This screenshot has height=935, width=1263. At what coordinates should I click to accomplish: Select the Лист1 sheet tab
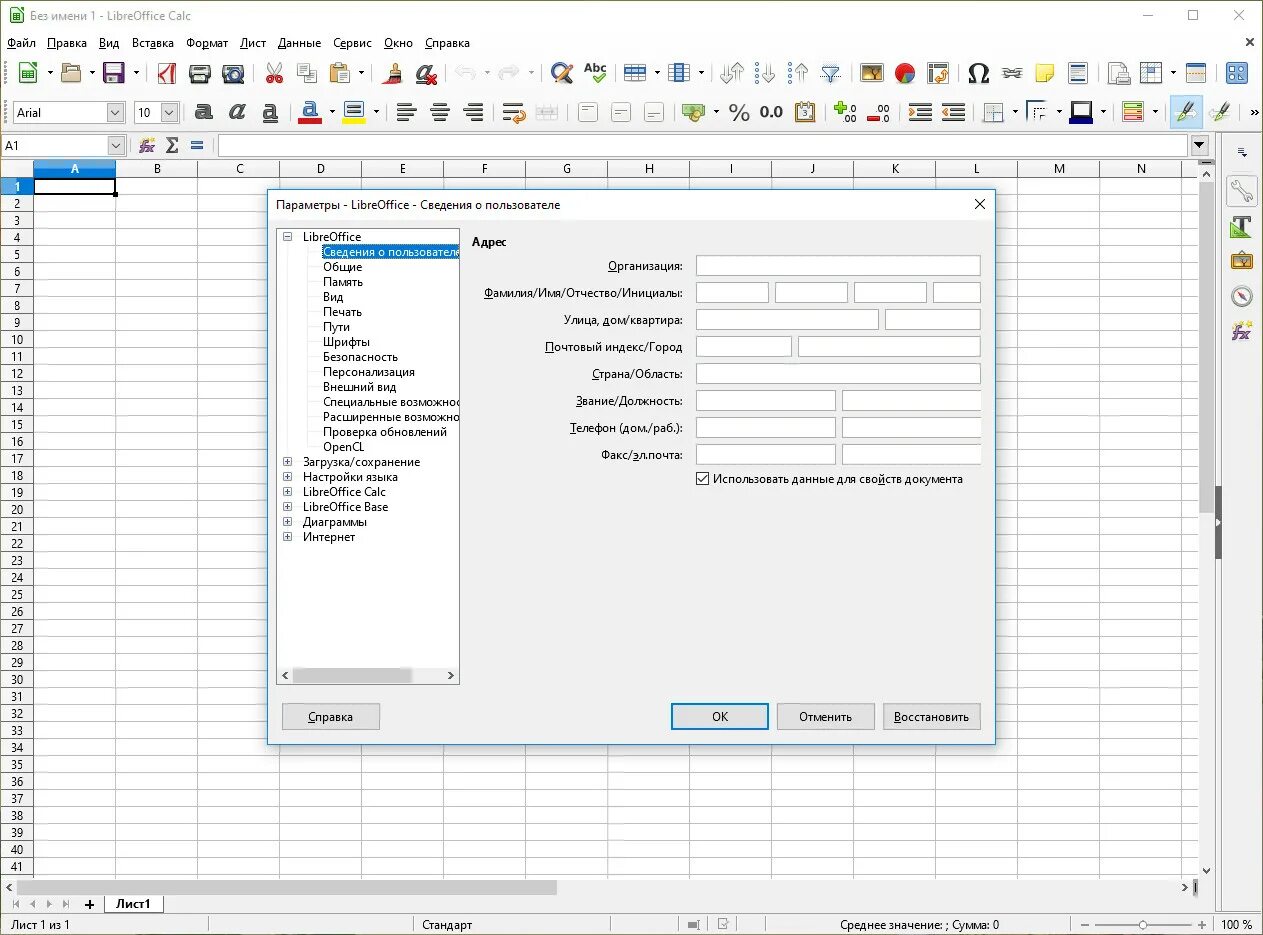tap(134, 904)
